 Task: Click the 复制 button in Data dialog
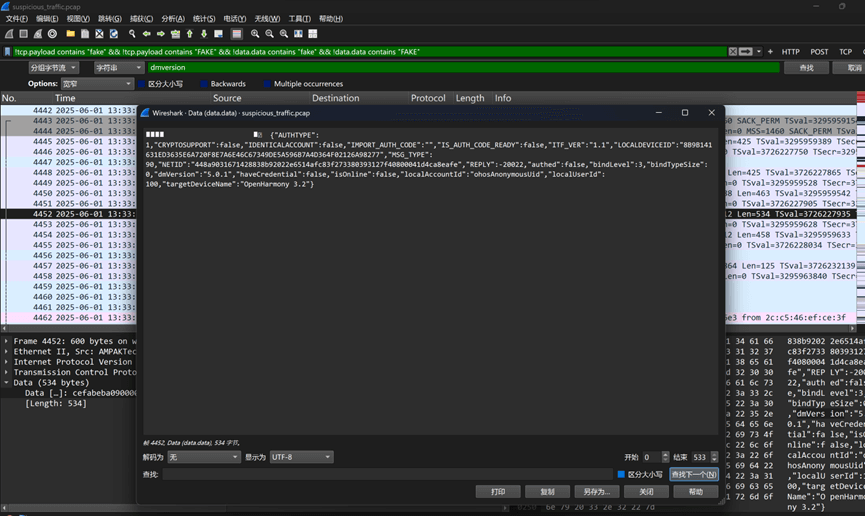[x=547, y=492]
